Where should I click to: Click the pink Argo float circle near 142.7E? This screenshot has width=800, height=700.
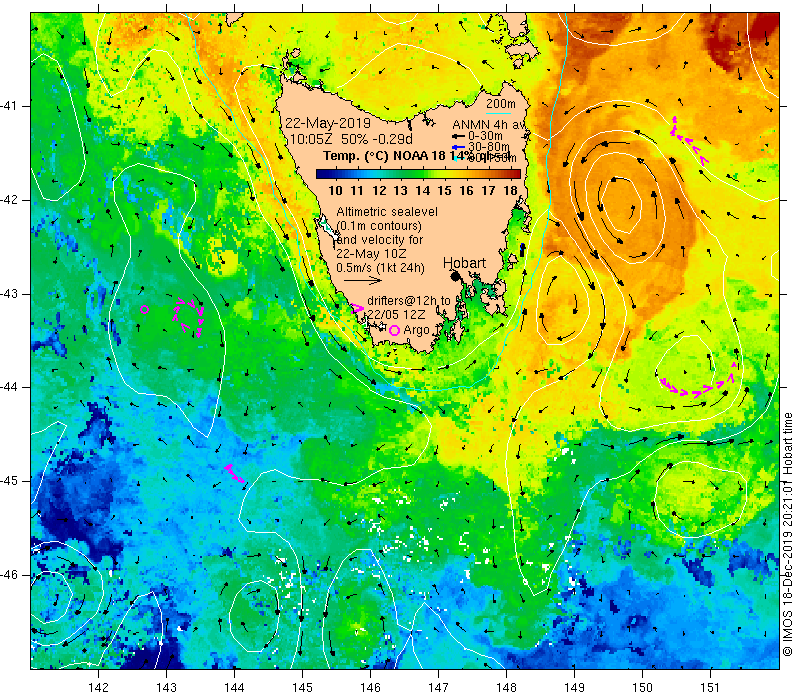click(x=144, y=309)
